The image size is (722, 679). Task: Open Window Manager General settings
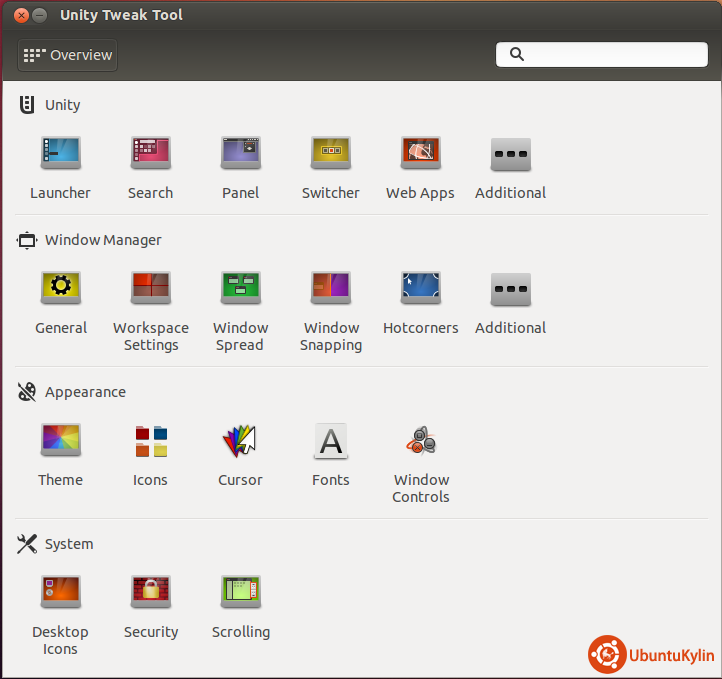click(60, 289)
